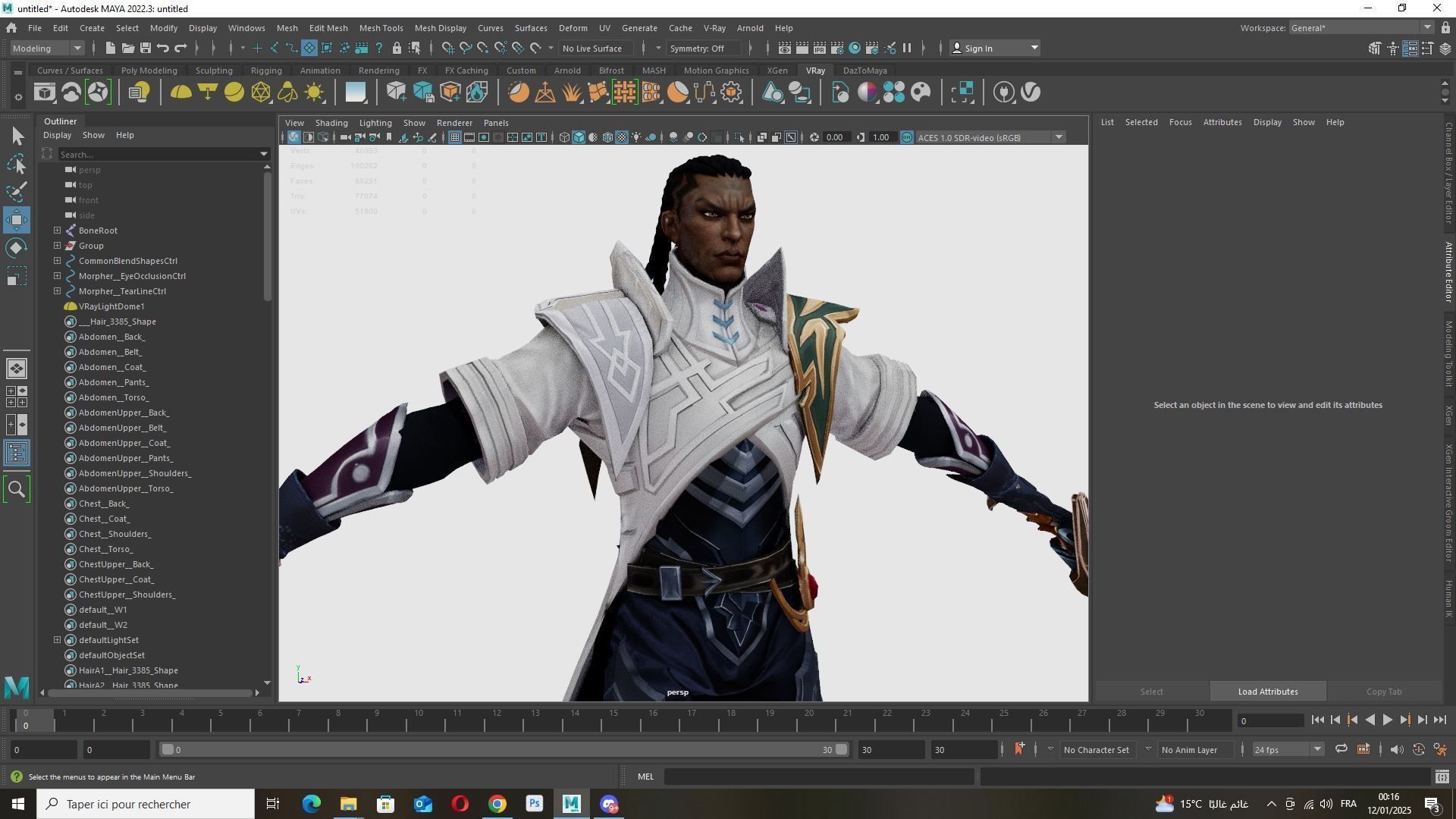Image resolution: width=1456 pixels, height=819 pixels.
Task: Click the MEL command line input
Action: click(818, 777)
